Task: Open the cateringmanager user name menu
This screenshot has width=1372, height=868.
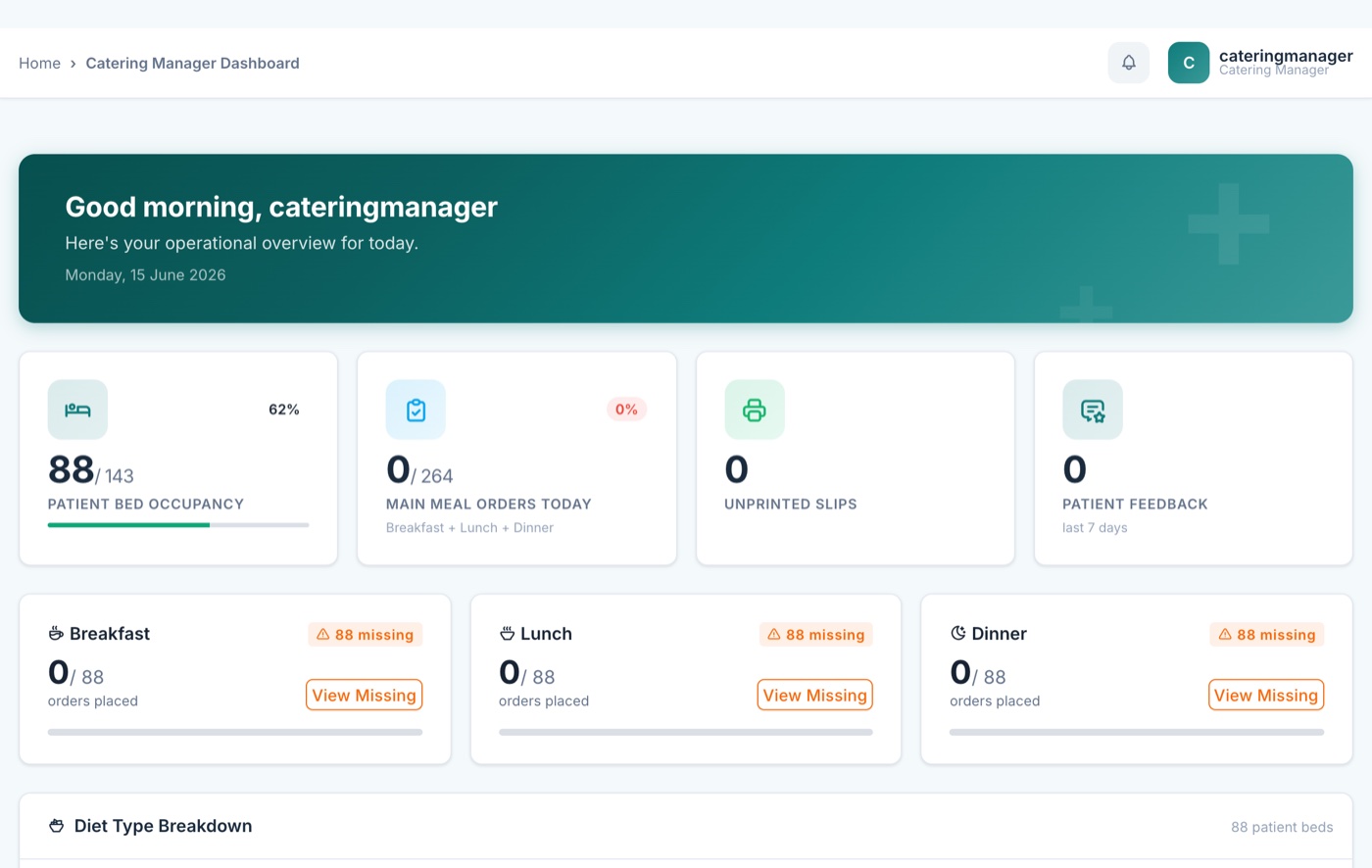Action: [x=1286, y=56]
